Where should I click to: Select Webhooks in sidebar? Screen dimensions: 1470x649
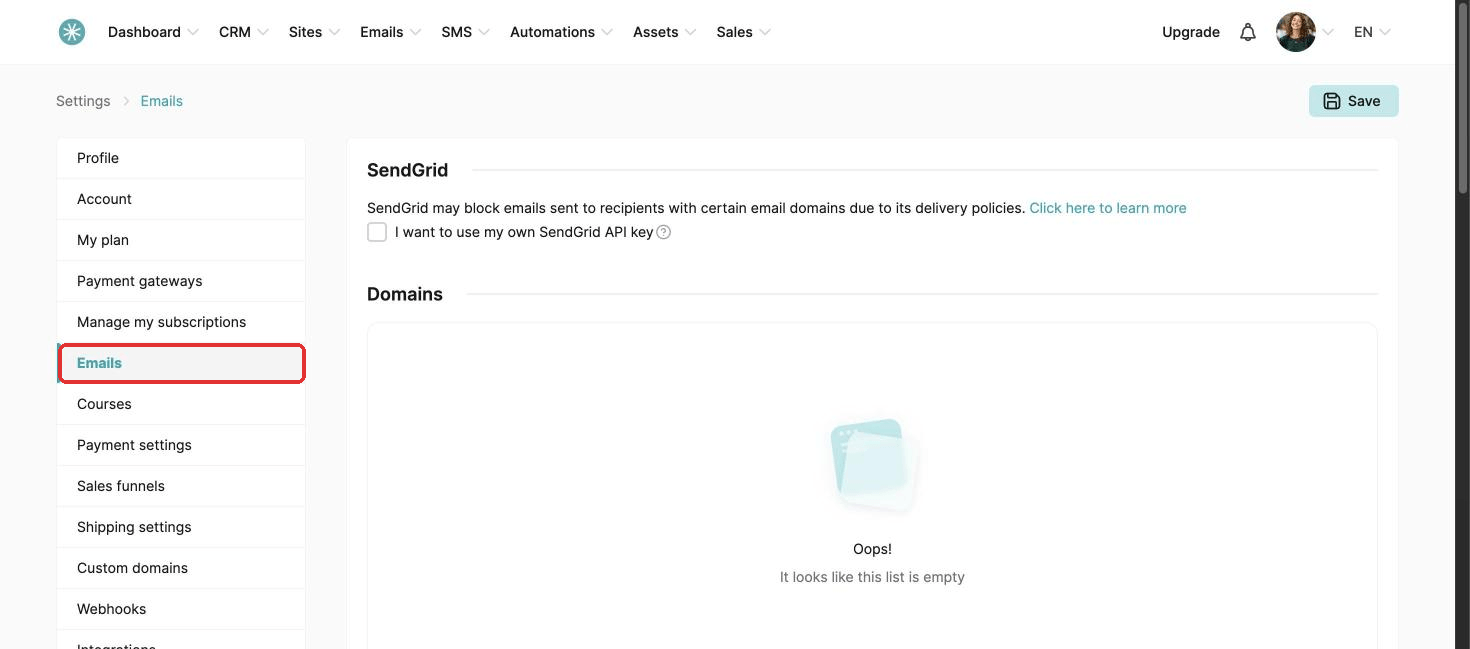click(181, 609)
